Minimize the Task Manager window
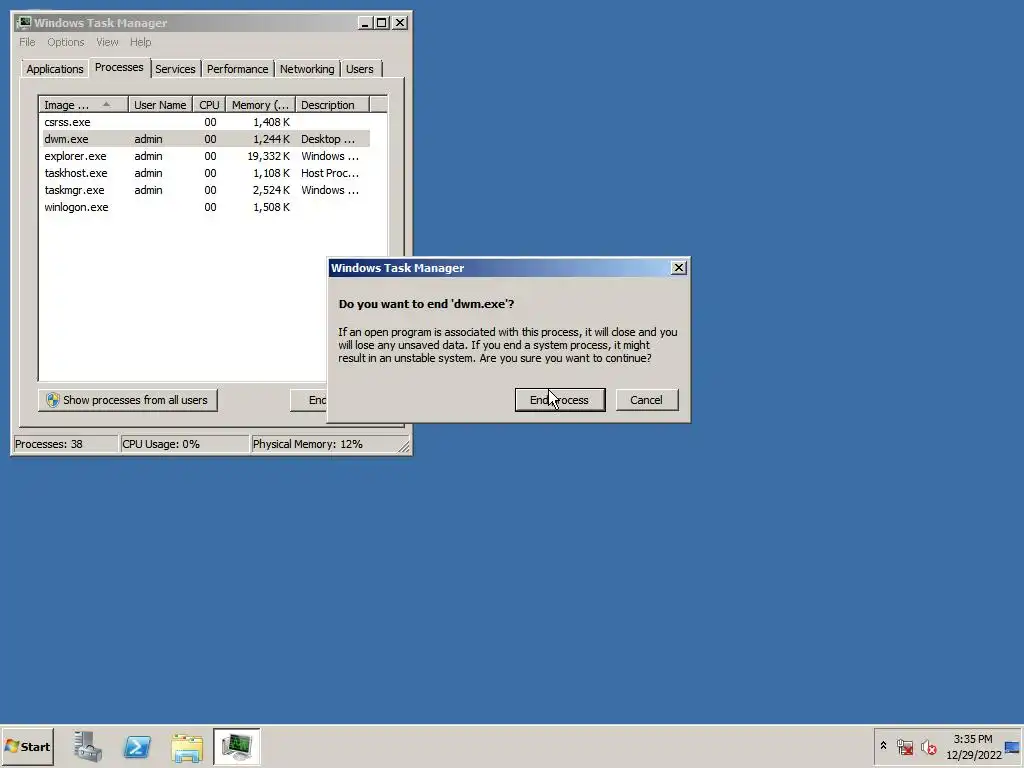This screenshot has width=1024, height=768. [x=365, y=23]
